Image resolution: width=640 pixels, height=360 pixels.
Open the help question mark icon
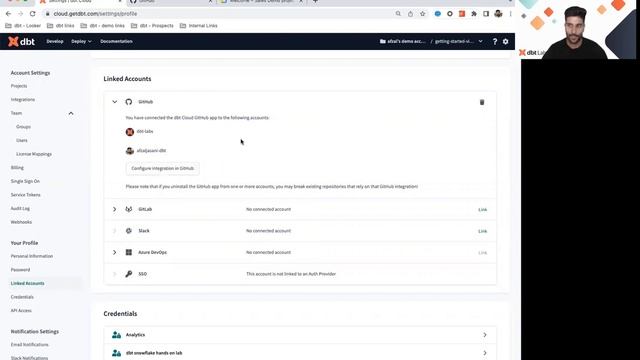(495, 41)
